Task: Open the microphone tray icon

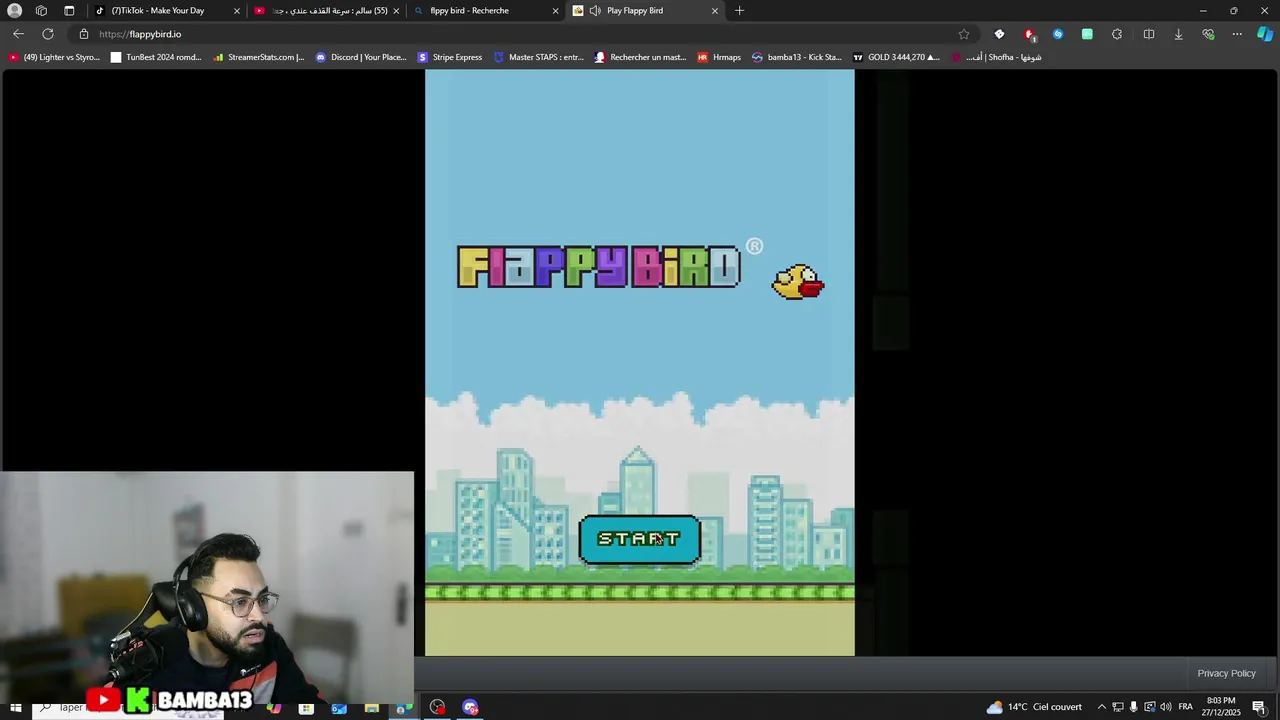Action: click(1133, 707)
